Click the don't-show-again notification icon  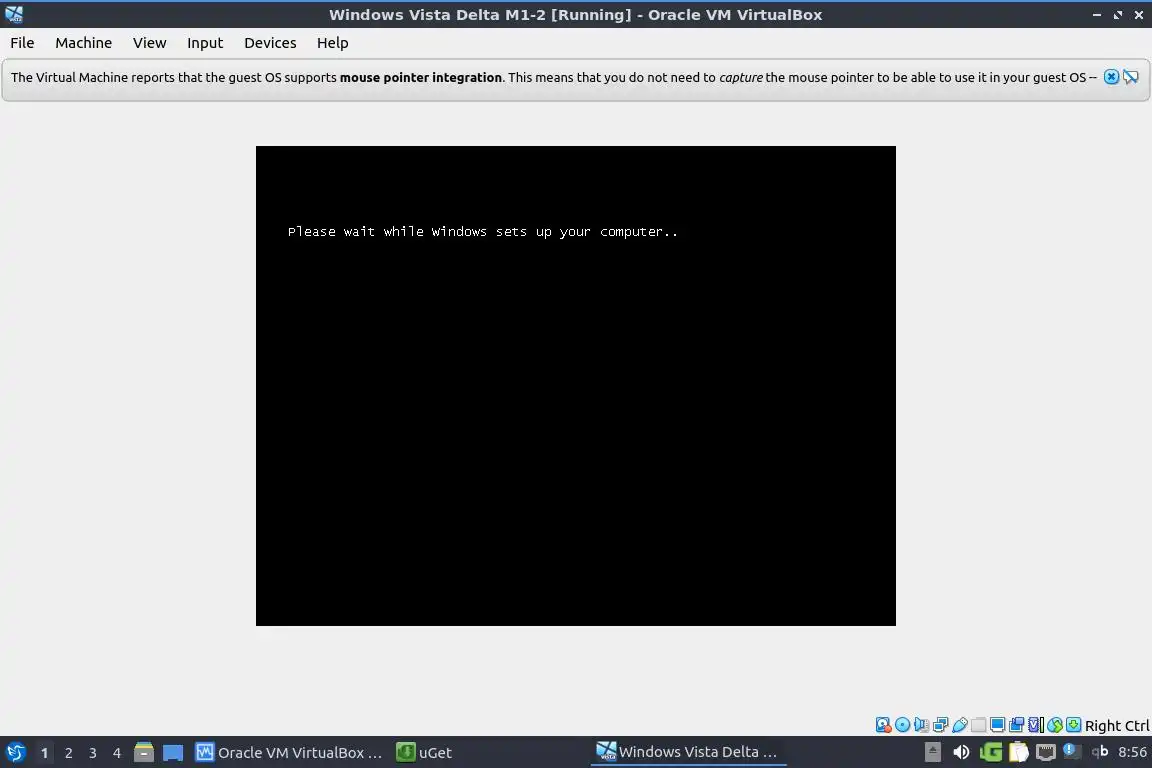1131,77
